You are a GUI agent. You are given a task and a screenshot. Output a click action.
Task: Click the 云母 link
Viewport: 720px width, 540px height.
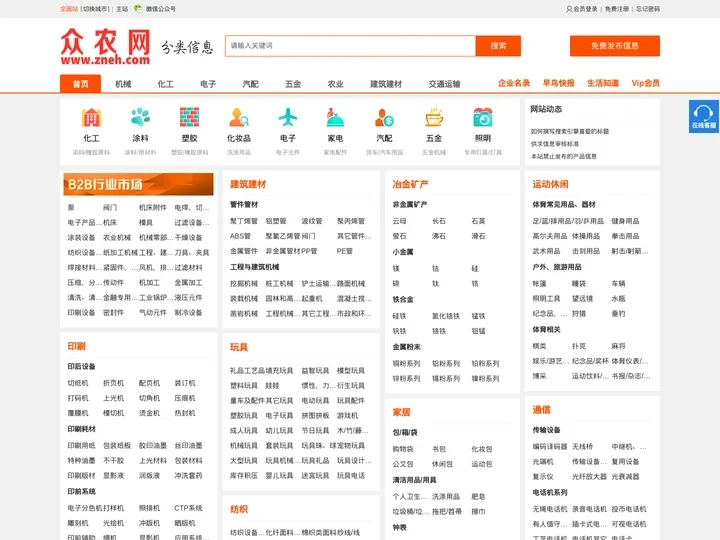pyautogui.click(x=399, y=221)
